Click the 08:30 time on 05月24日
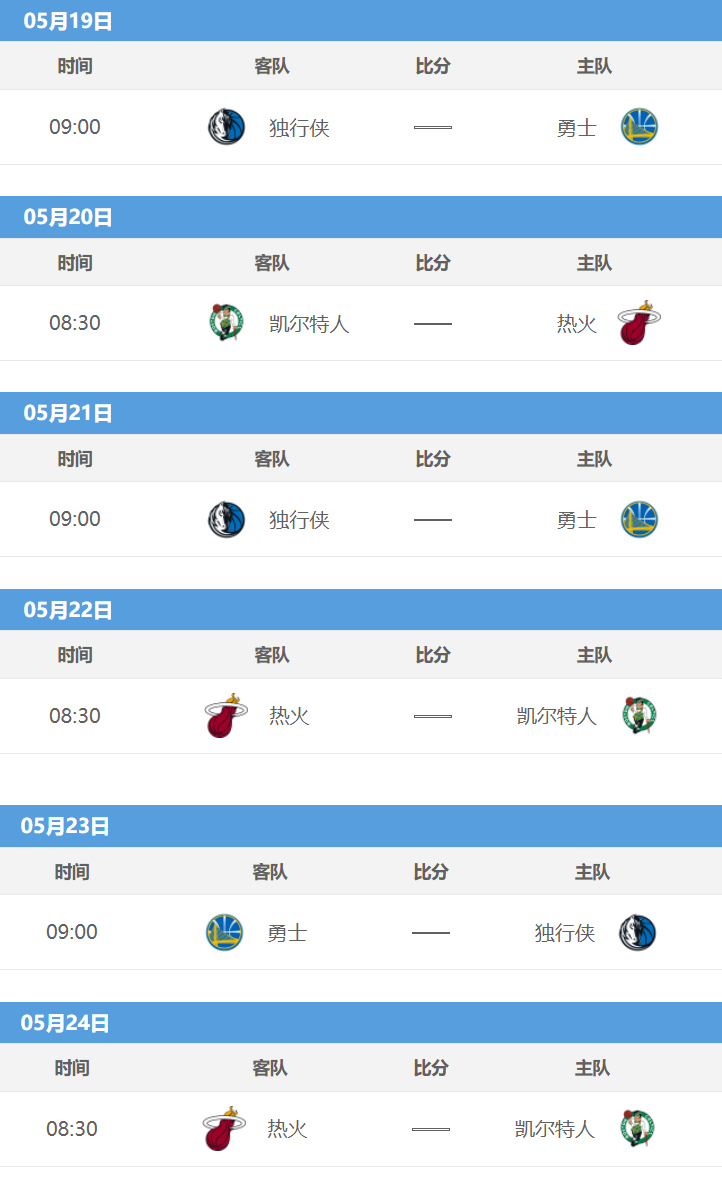The width and height of the screenshot is (722, 1200). tap(72, 1129)
